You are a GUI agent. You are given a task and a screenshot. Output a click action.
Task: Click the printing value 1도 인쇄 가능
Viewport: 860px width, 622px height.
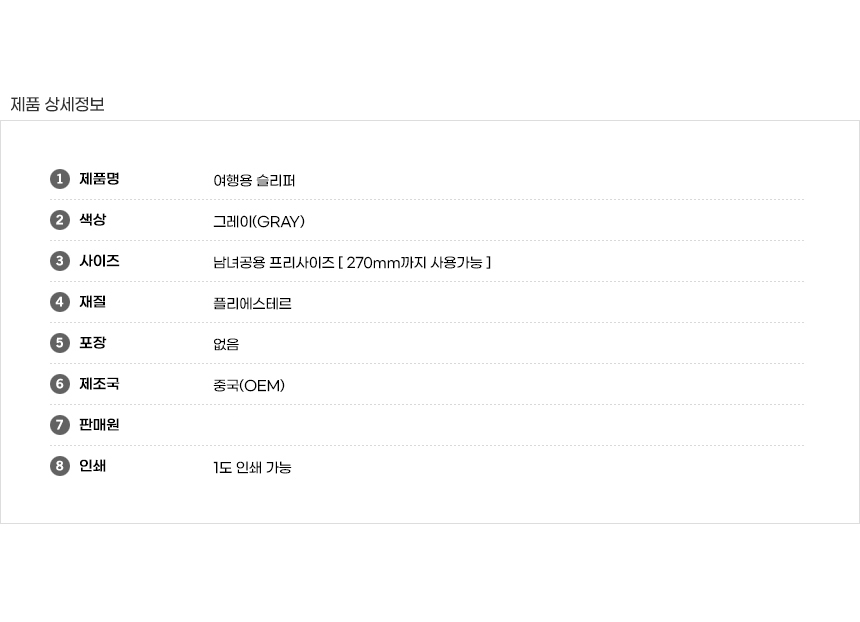point(252,468)
